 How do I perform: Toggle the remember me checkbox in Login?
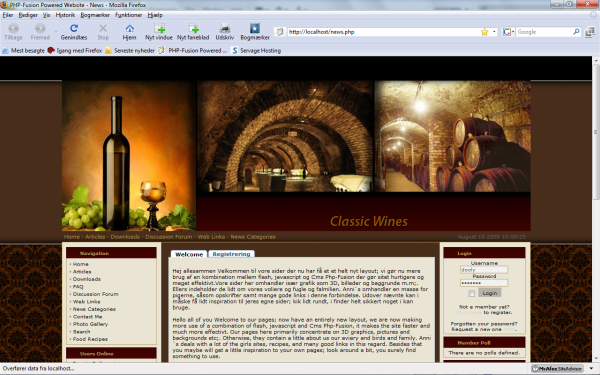(x=471, y=293)
